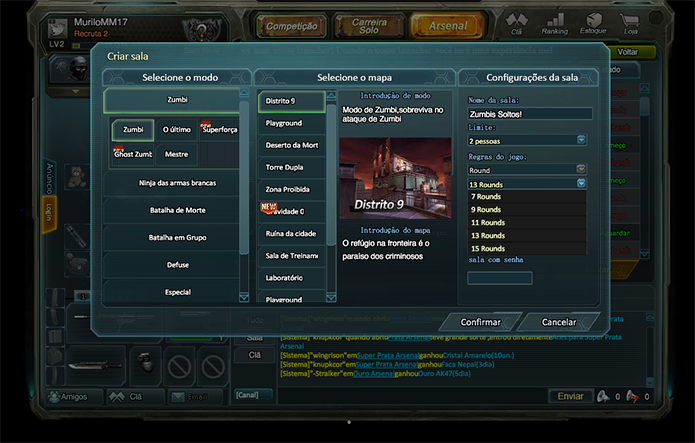Select Batalha em Grupo mode

(172, 238)
